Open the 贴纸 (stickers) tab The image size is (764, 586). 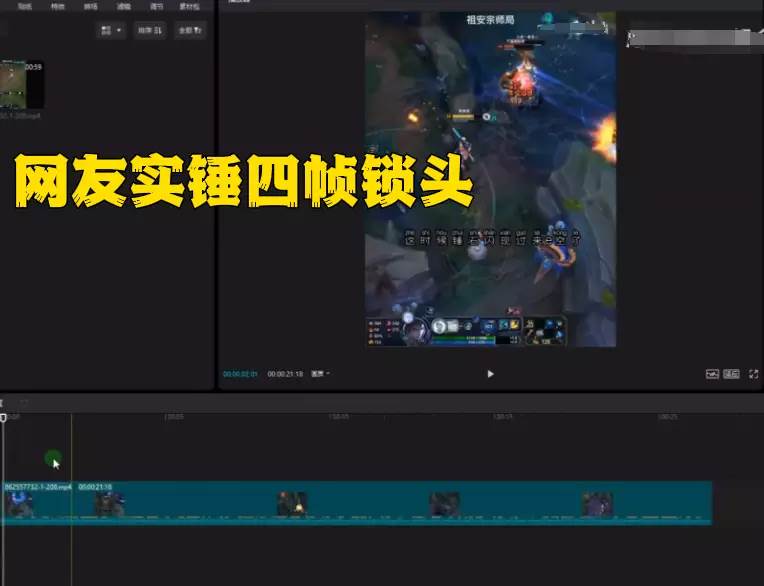point(25,6)
